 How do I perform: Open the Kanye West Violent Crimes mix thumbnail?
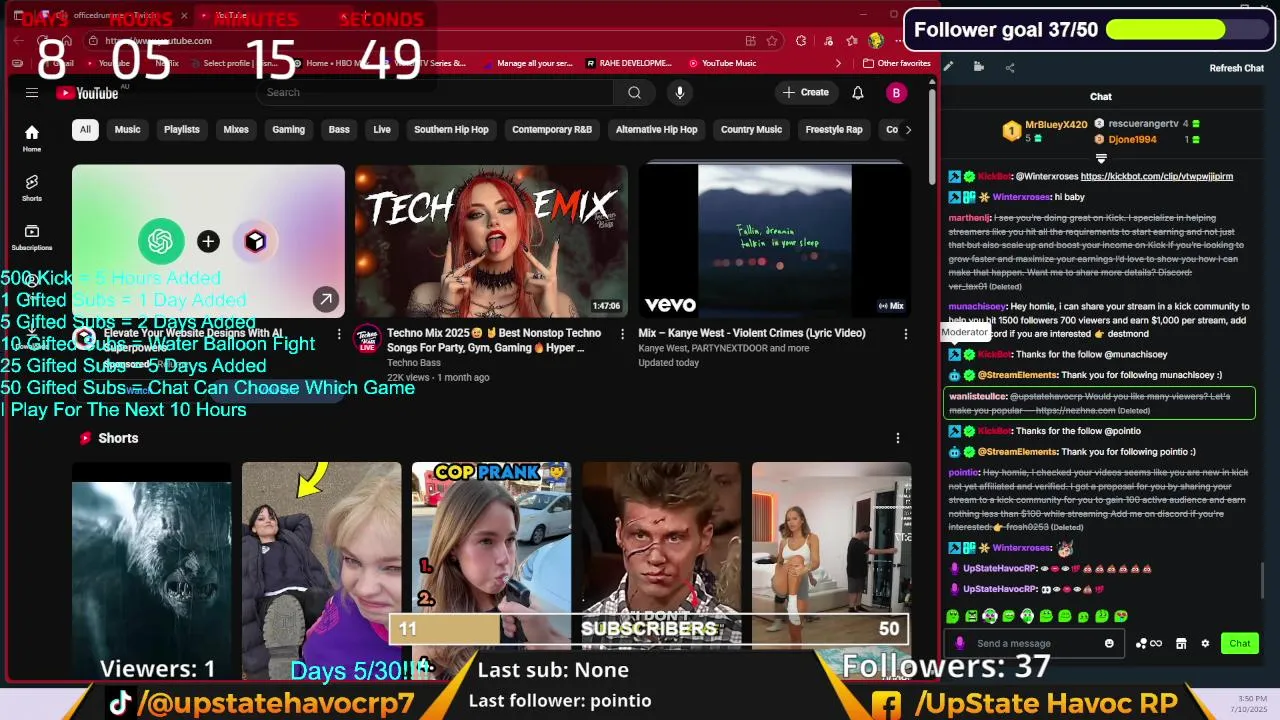775,241
